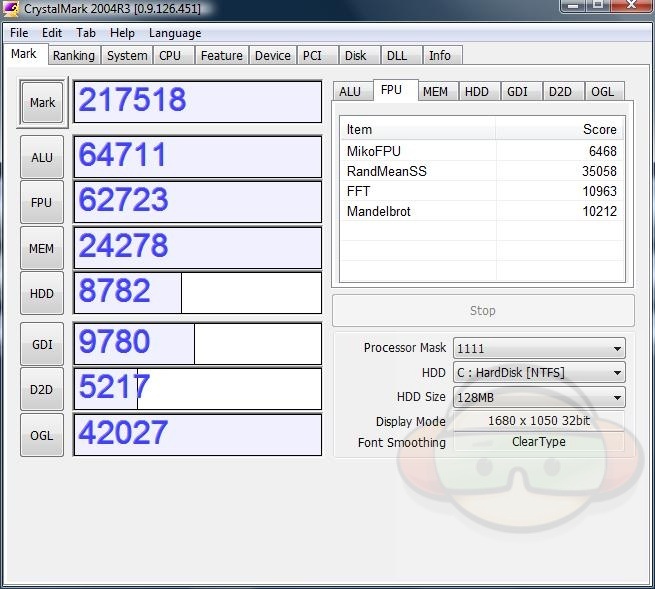Run all benchmarks with Mark button
Image resolution: width=655 pixels, height=589 pixels.
click(42, 102)
